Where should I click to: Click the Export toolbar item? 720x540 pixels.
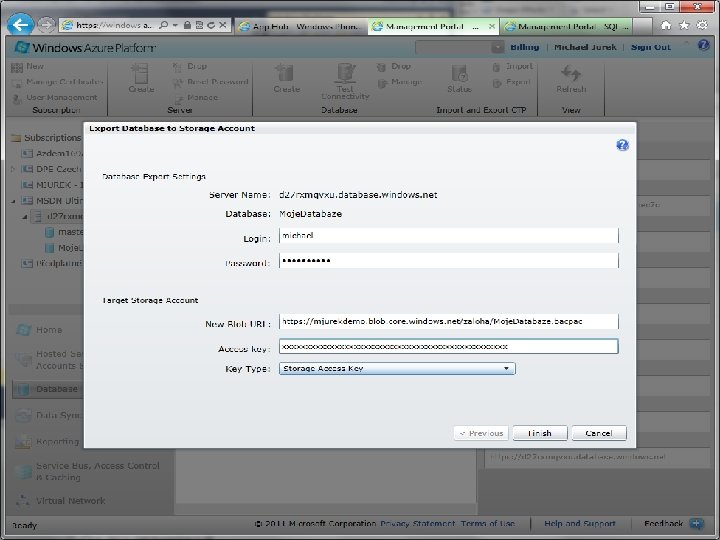coord(512,82)
